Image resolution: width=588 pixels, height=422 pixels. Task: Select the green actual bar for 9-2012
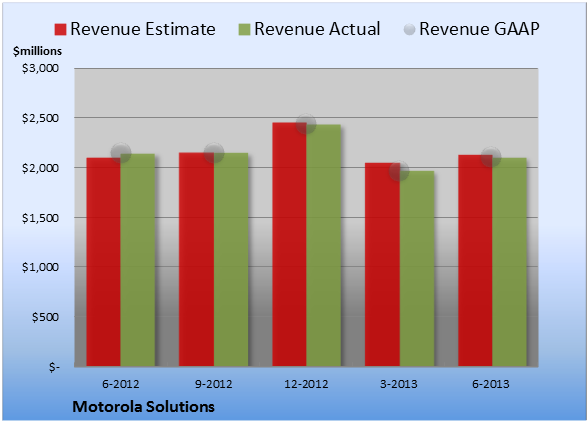(231, 260)
